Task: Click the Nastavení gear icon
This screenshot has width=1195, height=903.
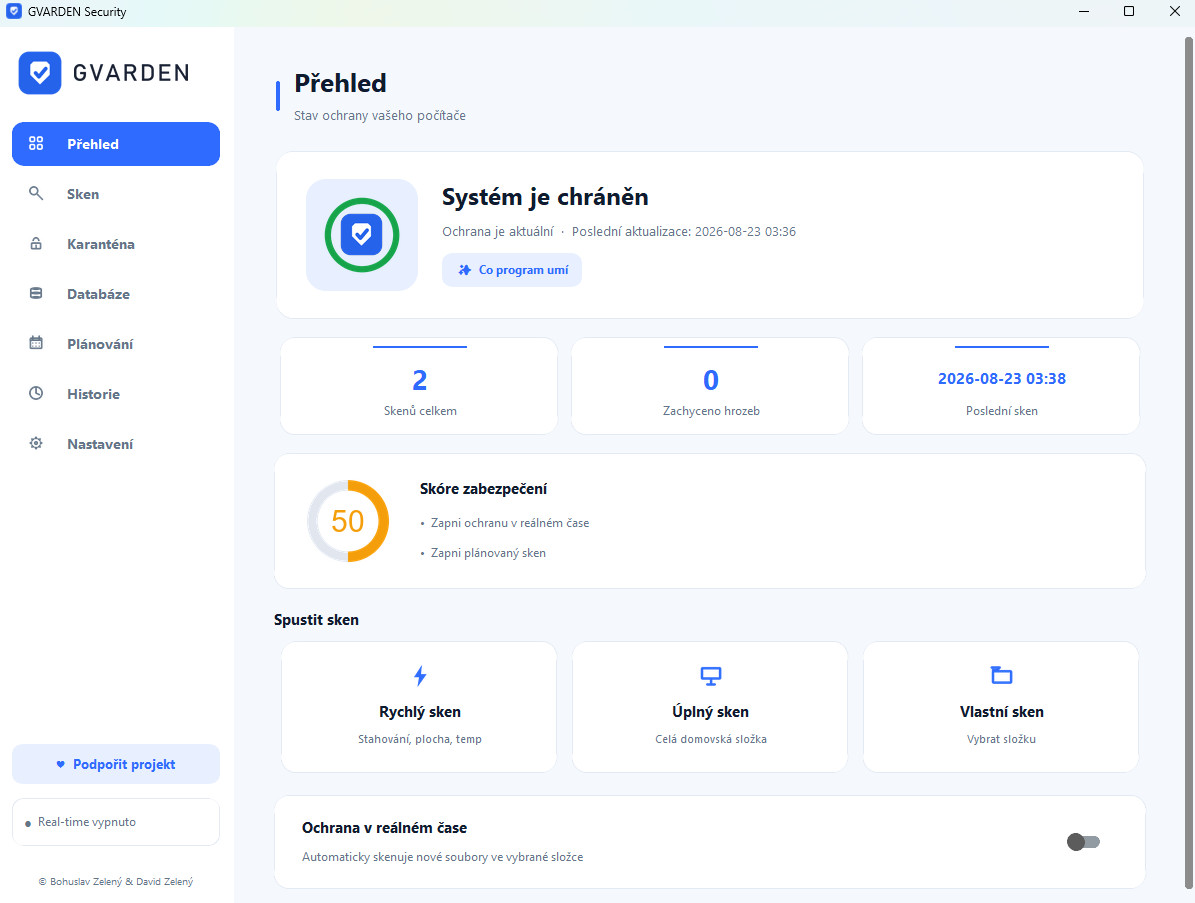Action: 36,443
